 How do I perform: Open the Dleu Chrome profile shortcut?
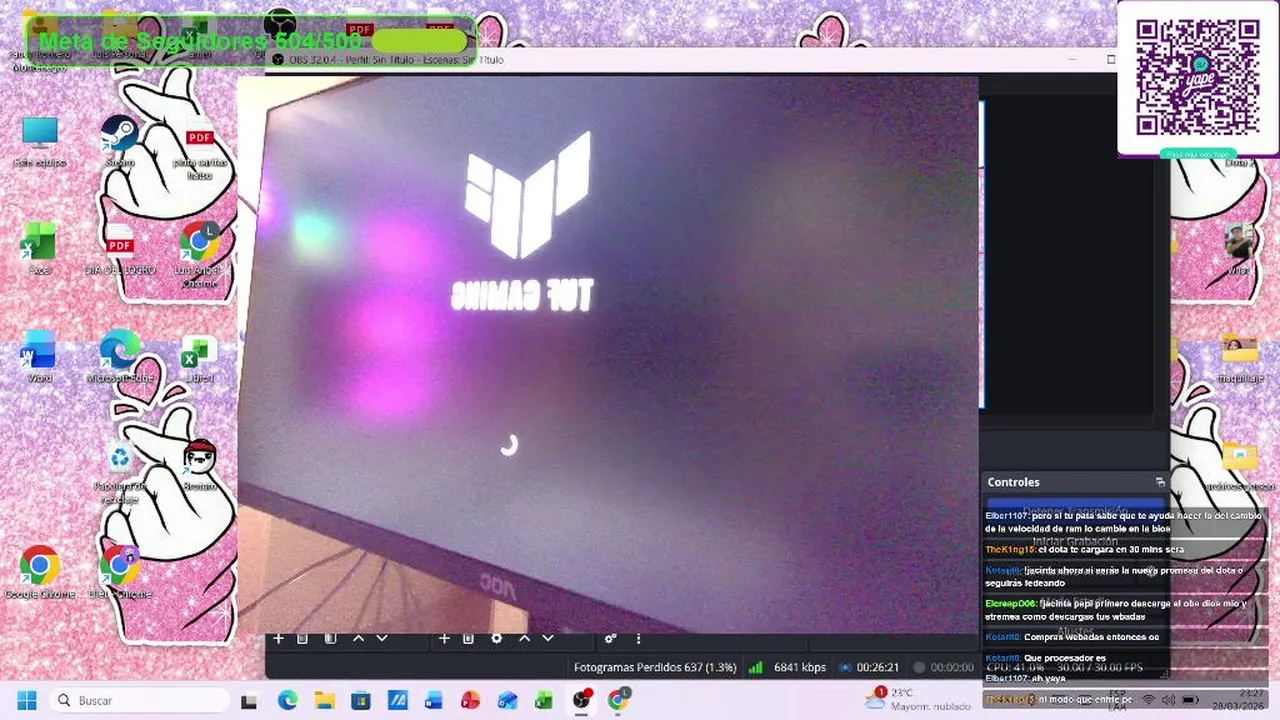click(x=120, y=572)
